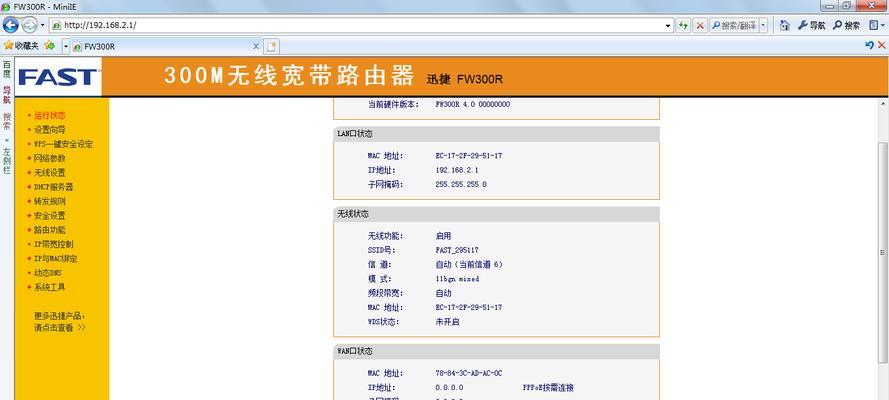Click WDS状态 未开启 value
The width and height of the screenshot is (889, 400).
pyautogui.click(x=447, y=322)
